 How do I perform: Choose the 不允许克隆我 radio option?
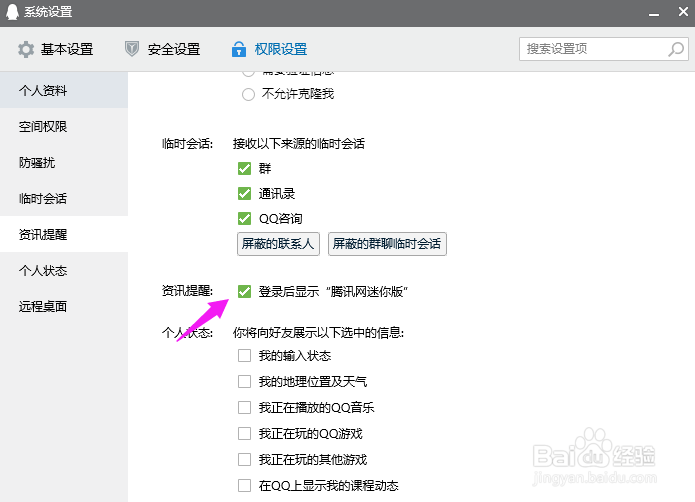[x=248, y=94]
